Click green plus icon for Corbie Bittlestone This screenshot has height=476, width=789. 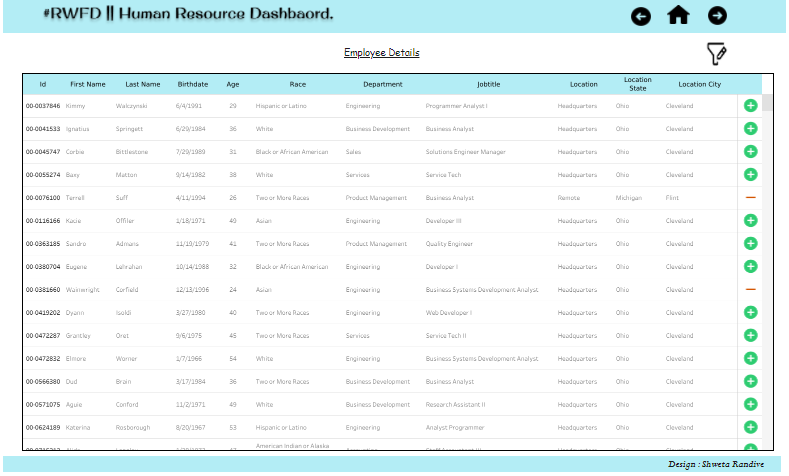(x=750, y=151)
